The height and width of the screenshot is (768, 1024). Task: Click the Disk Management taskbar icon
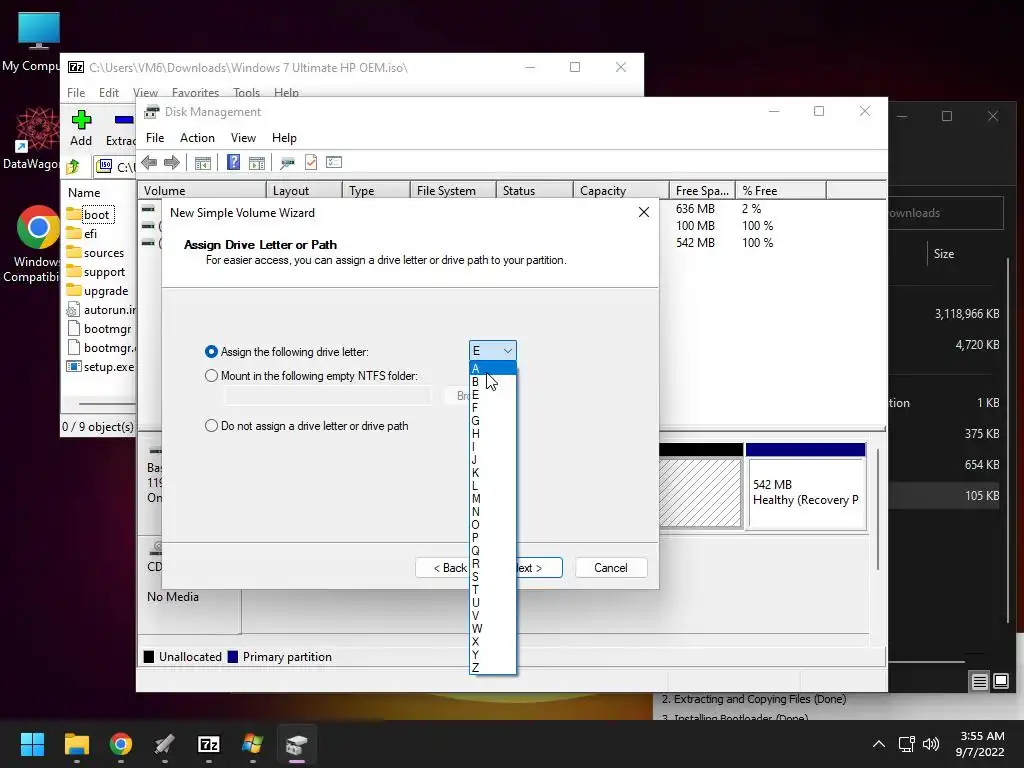(x=296, y=744)
